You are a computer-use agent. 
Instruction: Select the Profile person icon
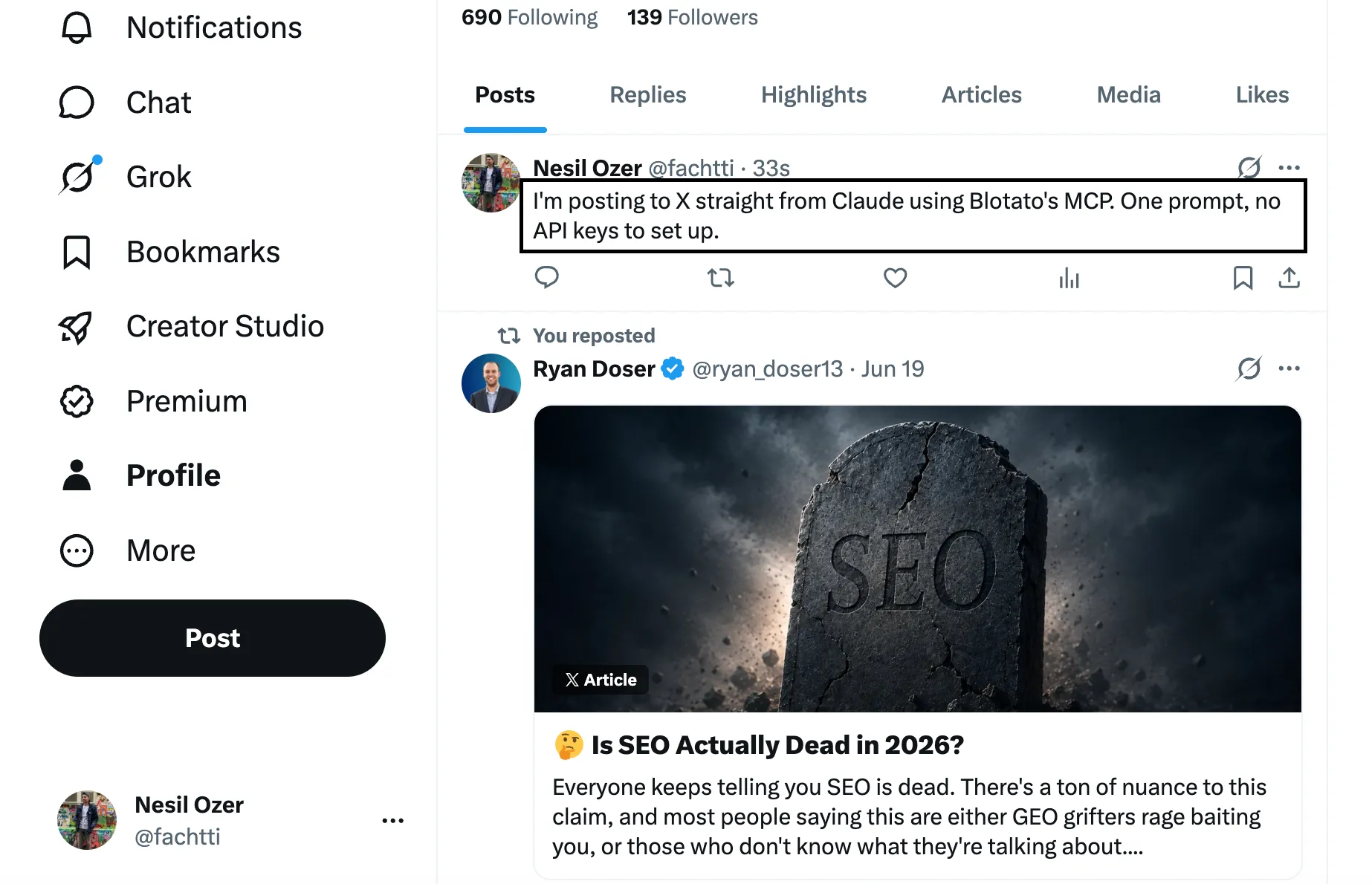click(x=77, y=475)
